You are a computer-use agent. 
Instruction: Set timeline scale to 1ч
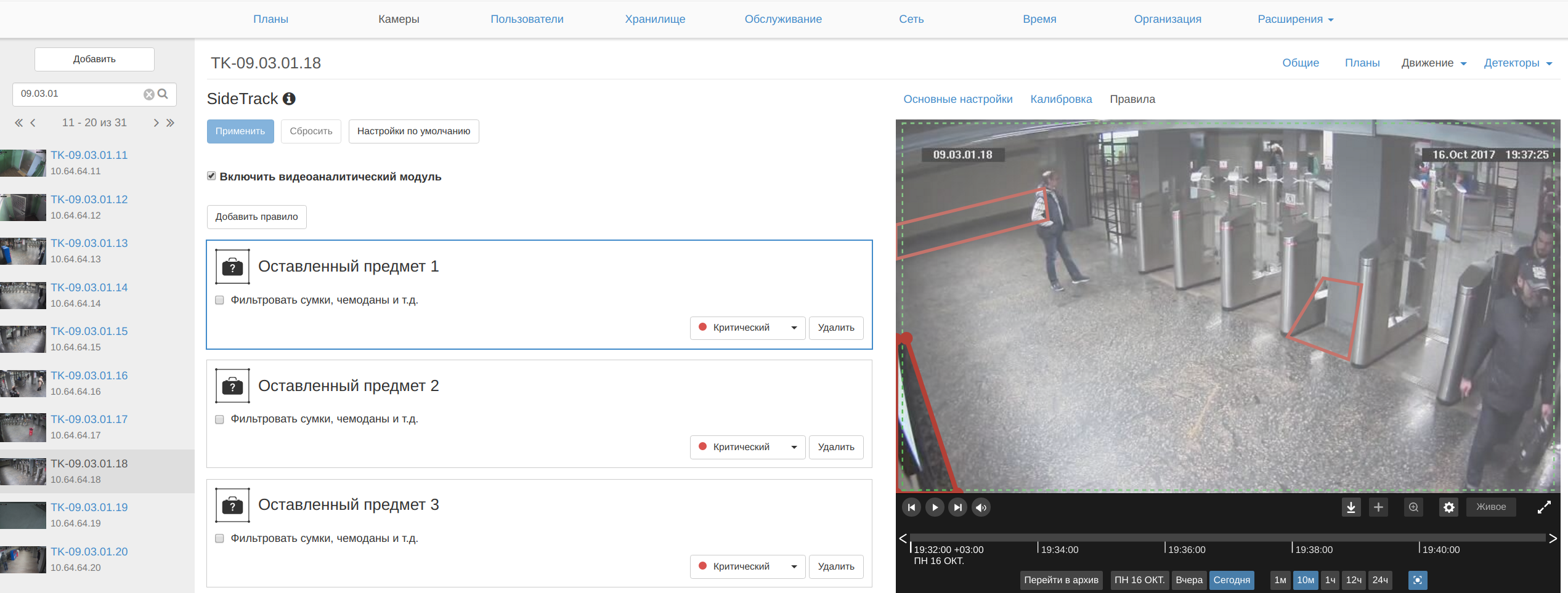coord(1330,580)
